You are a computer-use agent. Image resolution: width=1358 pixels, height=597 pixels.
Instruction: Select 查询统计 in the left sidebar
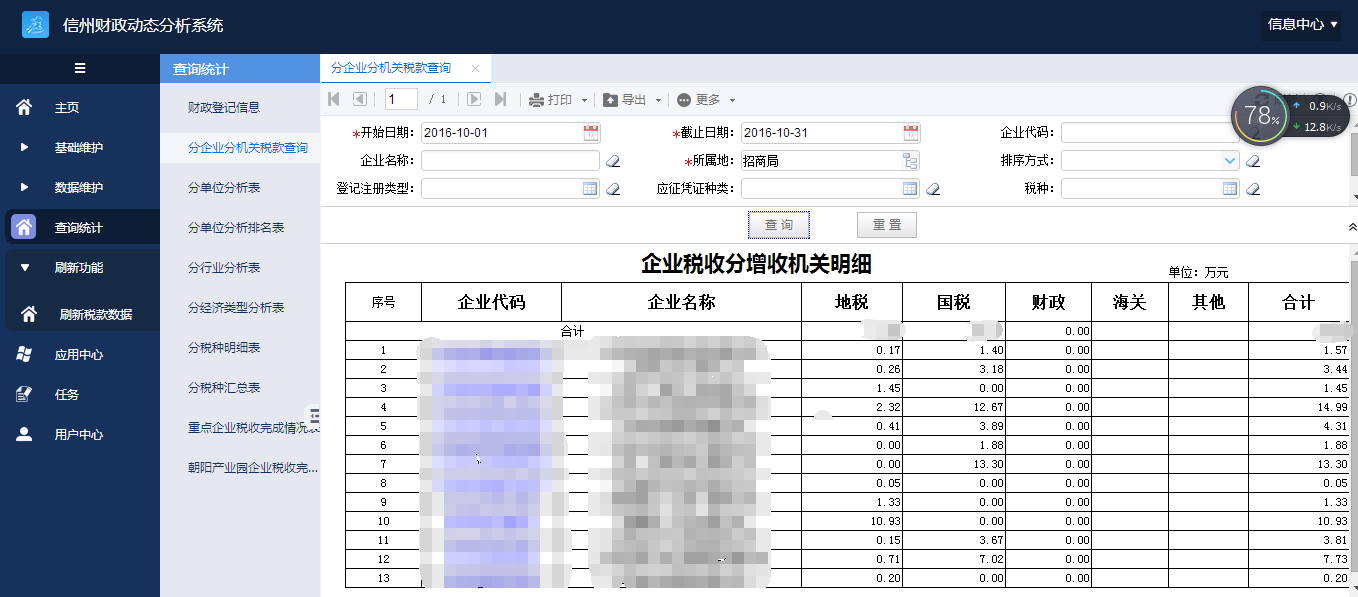click(79, 228)
